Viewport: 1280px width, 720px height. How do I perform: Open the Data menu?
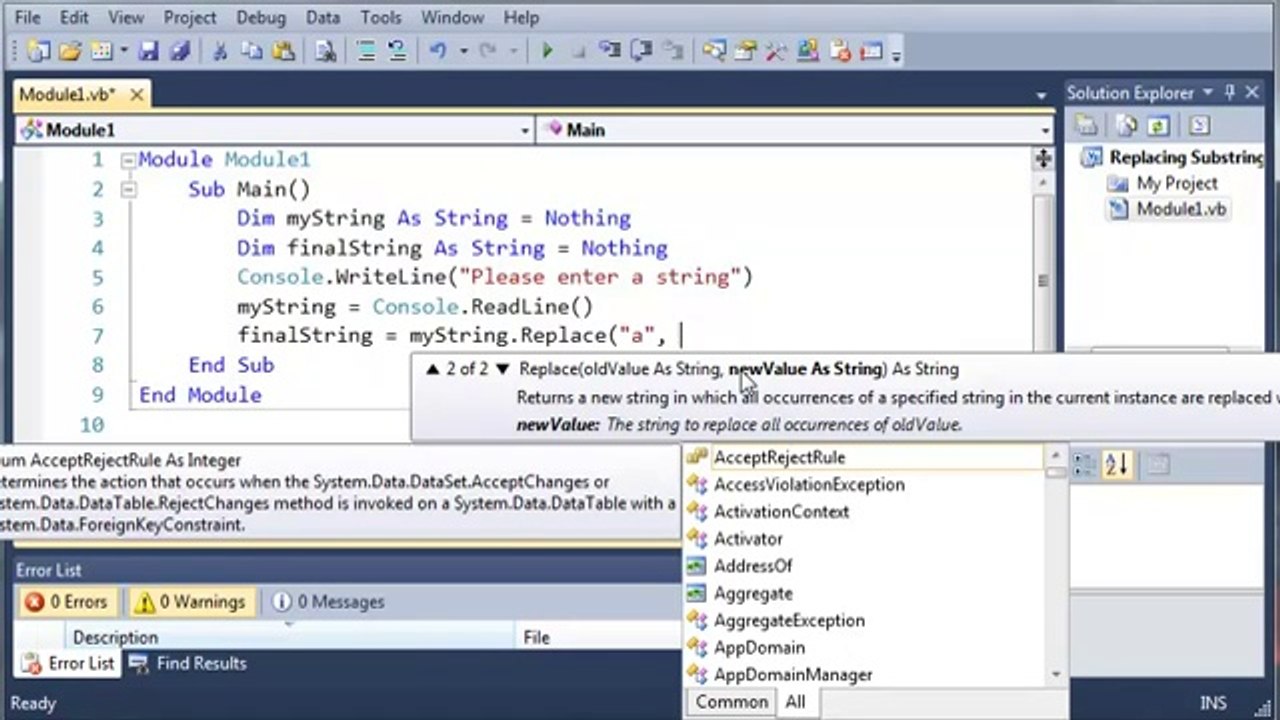pos(323,17)
